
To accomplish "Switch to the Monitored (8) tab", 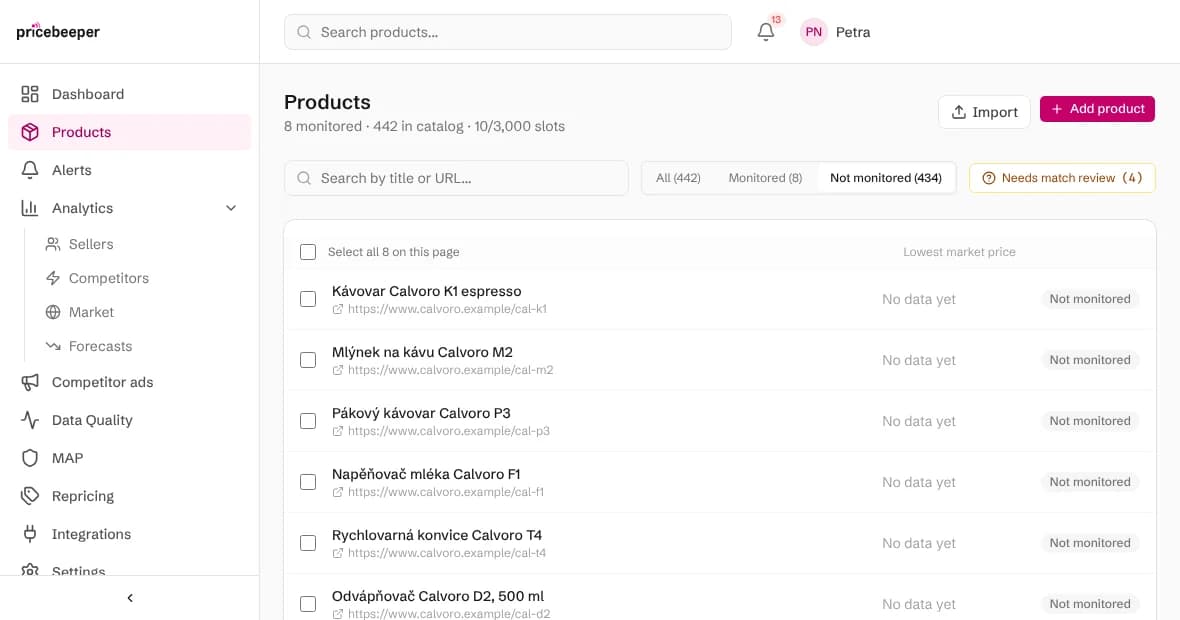I will 765,178.
